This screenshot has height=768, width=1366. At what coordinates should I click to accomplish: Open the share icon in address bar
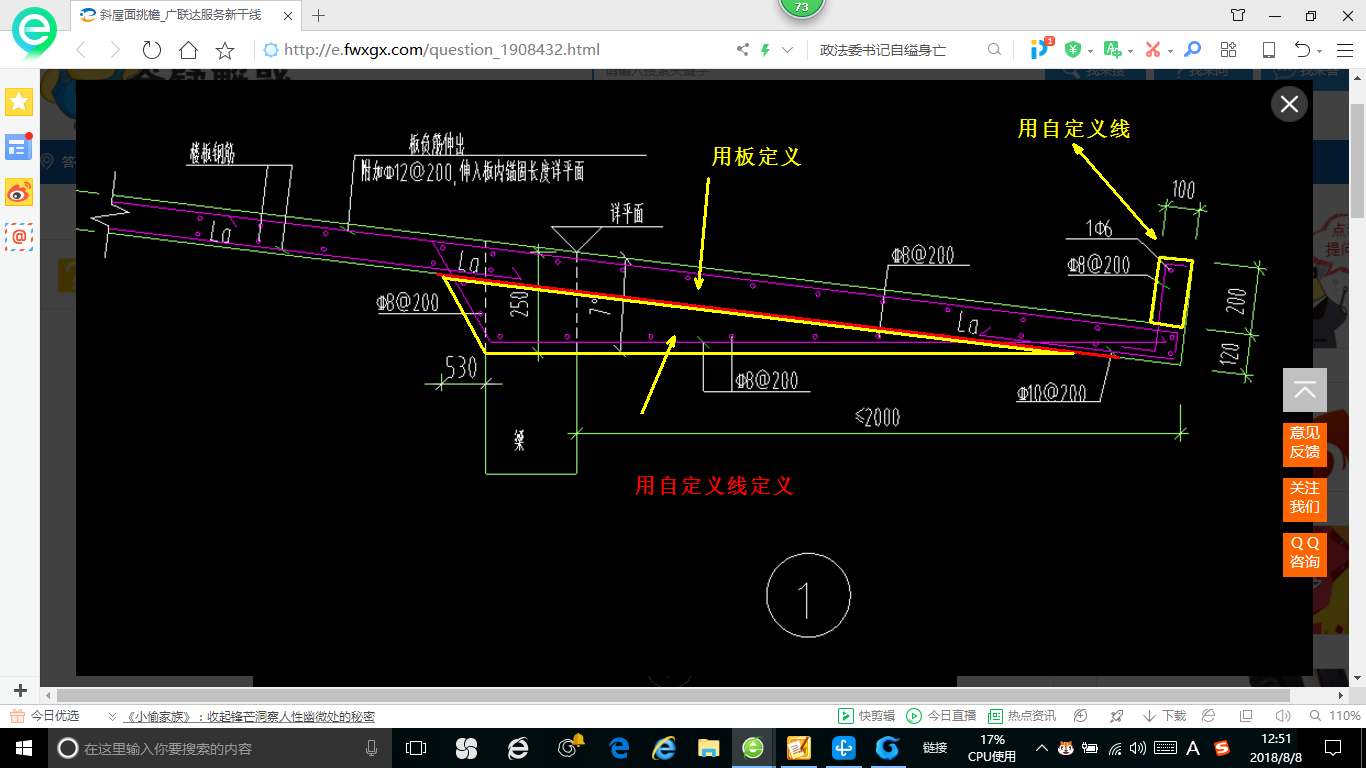click(x=743, y=50)
